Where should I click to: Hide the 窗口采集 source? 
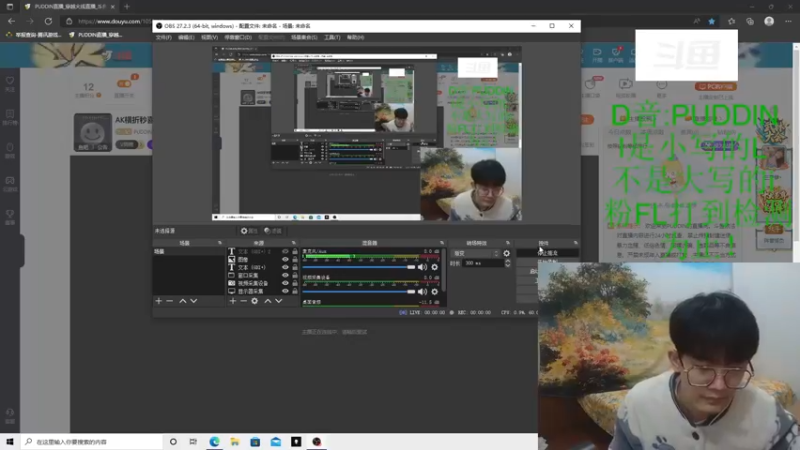(285, 275)
